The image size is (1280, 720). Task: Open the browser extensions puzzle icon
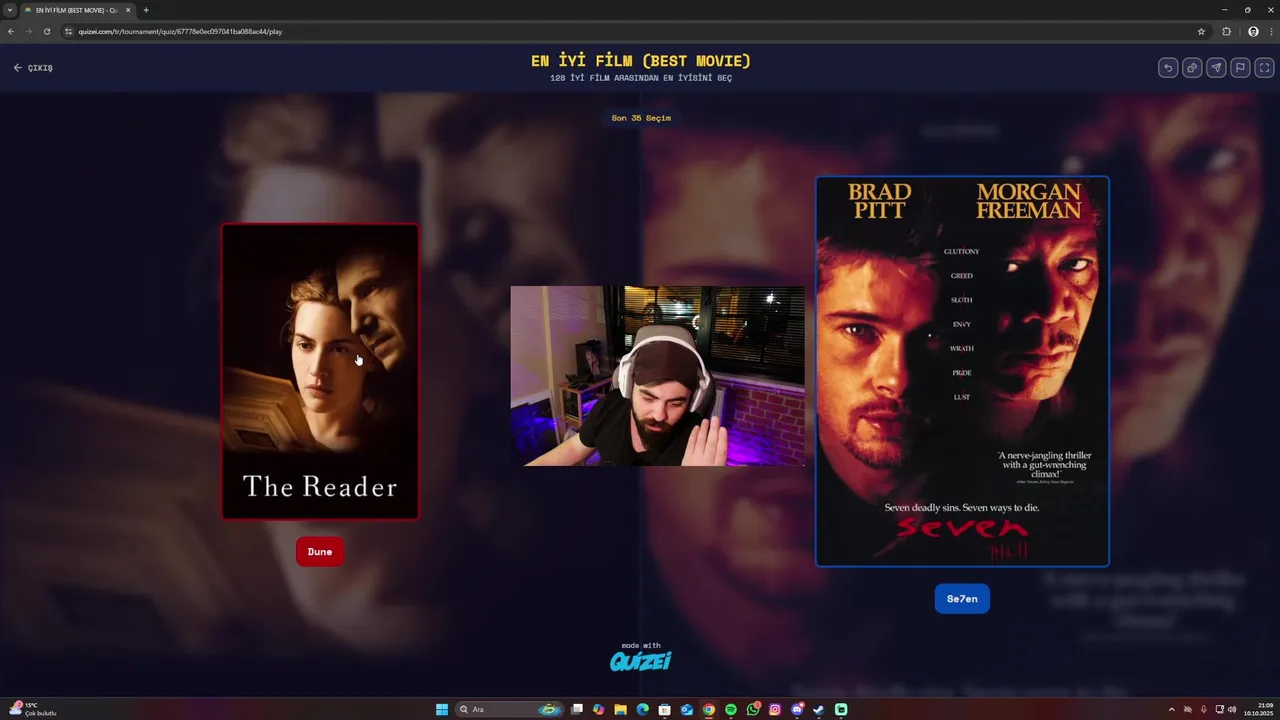(x=1227, y=31)
